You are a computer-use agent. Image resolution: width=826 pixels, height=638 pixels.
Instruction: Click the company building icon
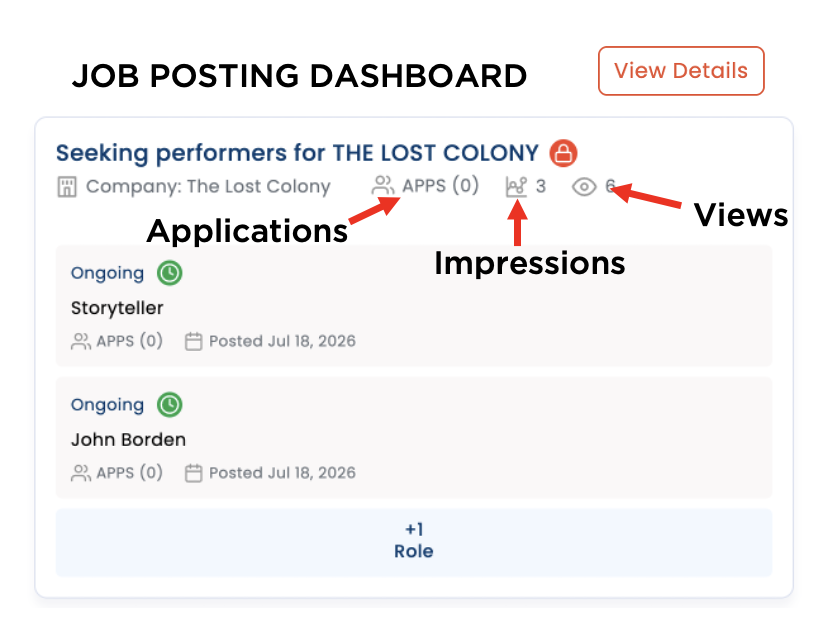pyautogui.click(x=67, y=187)
